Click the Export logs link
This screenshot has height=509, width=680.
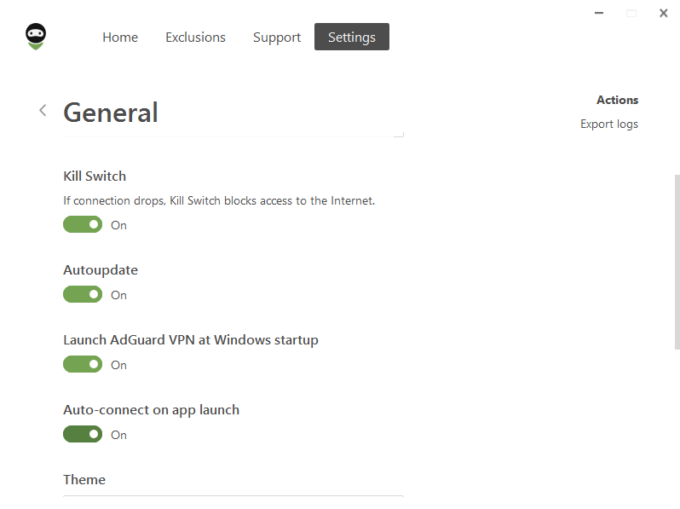pyautogui.click(x=609, y=124)
